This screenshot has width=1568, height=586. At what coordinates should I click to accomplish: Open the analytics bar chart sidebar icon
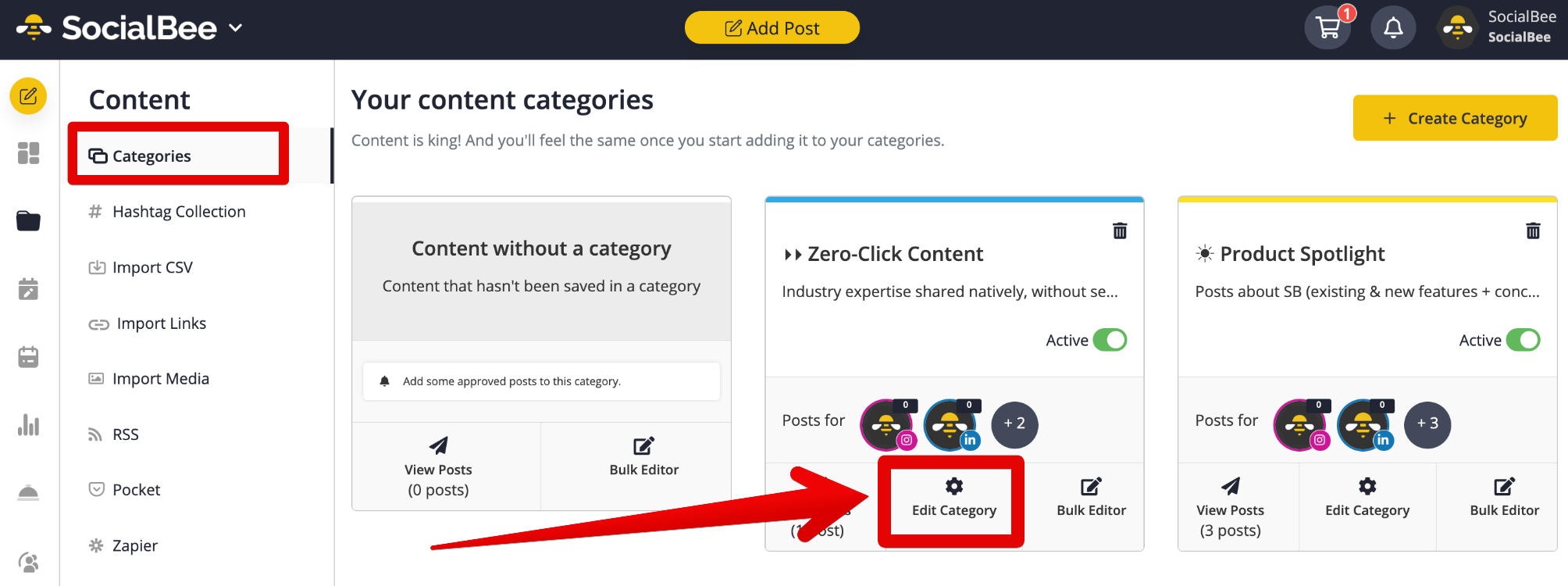tap(29, 425)
